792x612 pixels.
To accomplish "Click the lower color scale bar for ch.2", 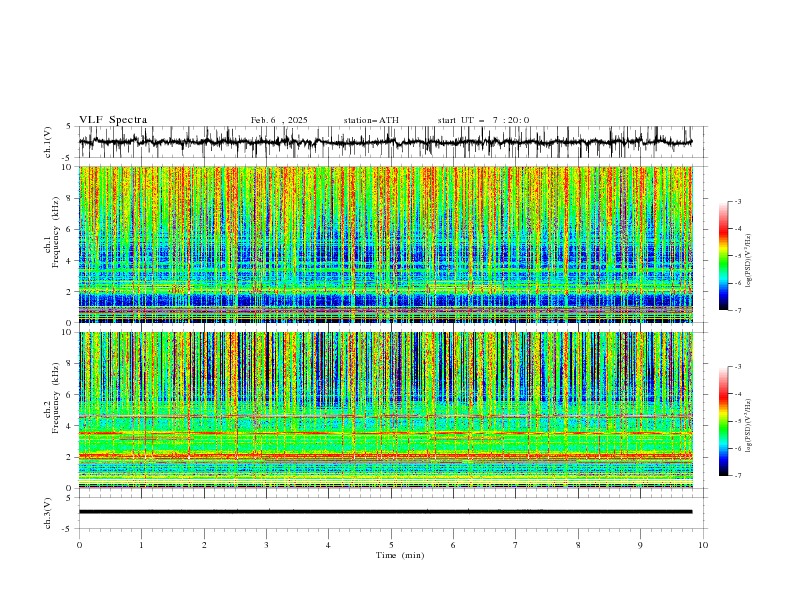I will [x=723, y=421].
